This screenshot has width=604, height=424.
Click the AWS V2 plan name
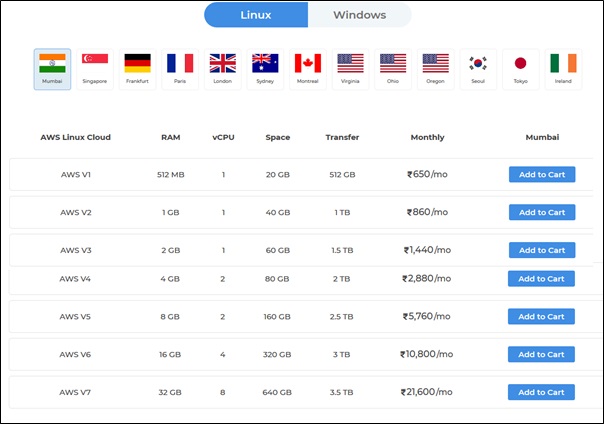pyautogui.click(x=76, y=212)
